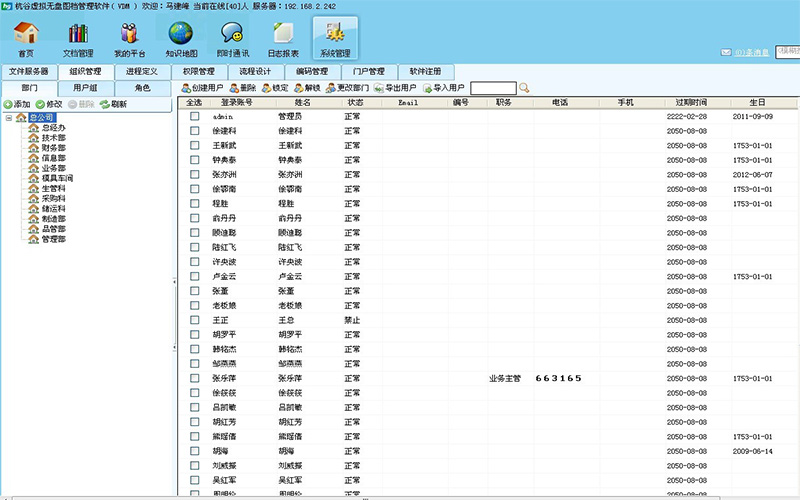This screenshot has height=500, width=800.
Task: Tick the checkbox for 张亦洲
Action: pyautogui.click(x=194, y=174)
